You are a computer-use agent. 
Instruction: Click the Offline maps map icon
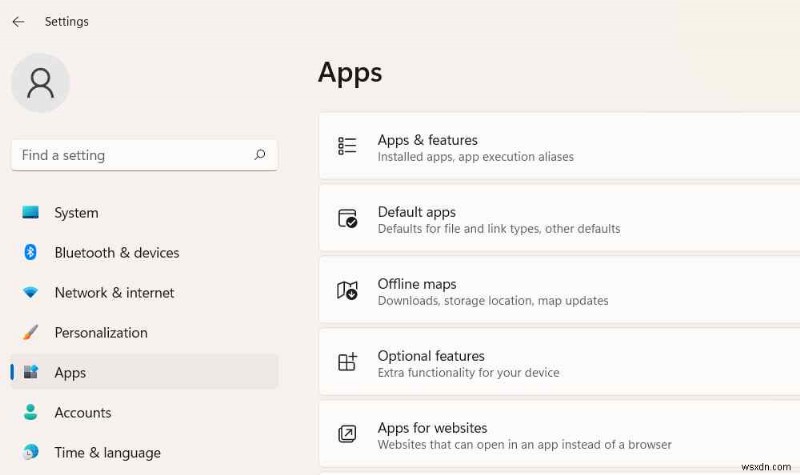(x=347, y=291)
